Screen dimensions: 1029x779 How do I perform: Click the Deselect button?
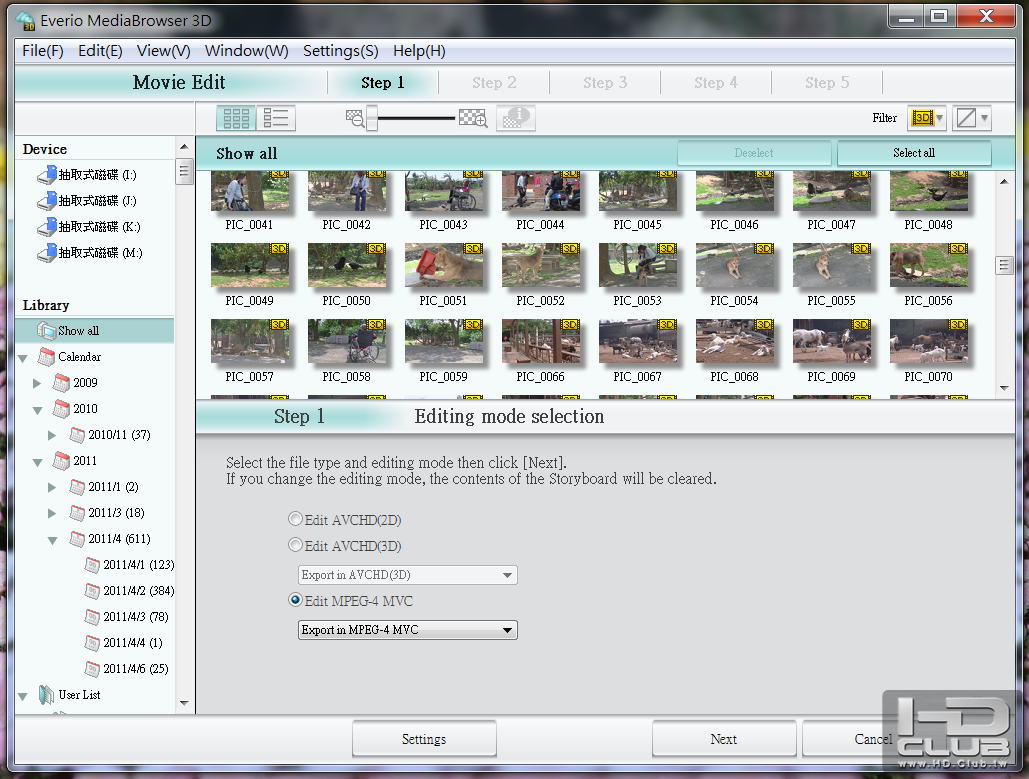click(x=754, y=153)
